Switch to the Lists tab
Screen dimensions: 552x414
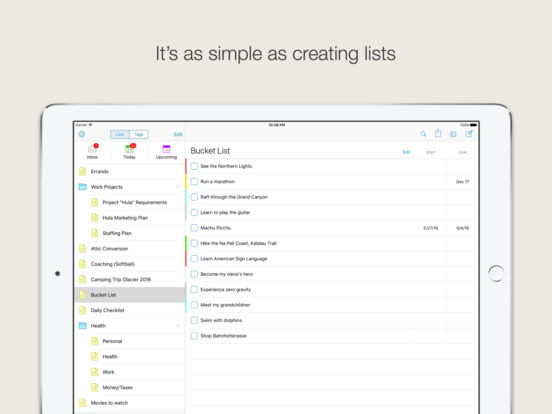click(x=120, y=134)
